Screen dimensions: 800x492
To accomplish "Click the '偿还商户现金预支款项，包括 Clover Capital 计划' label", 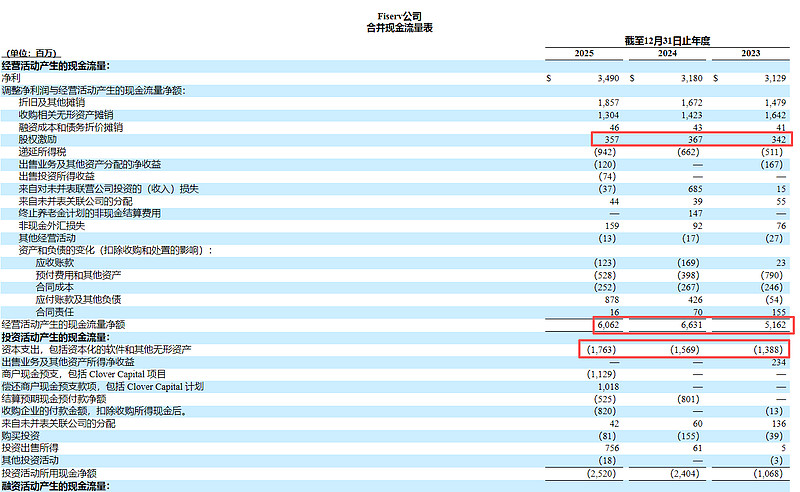I will click(x=103, y=387).
